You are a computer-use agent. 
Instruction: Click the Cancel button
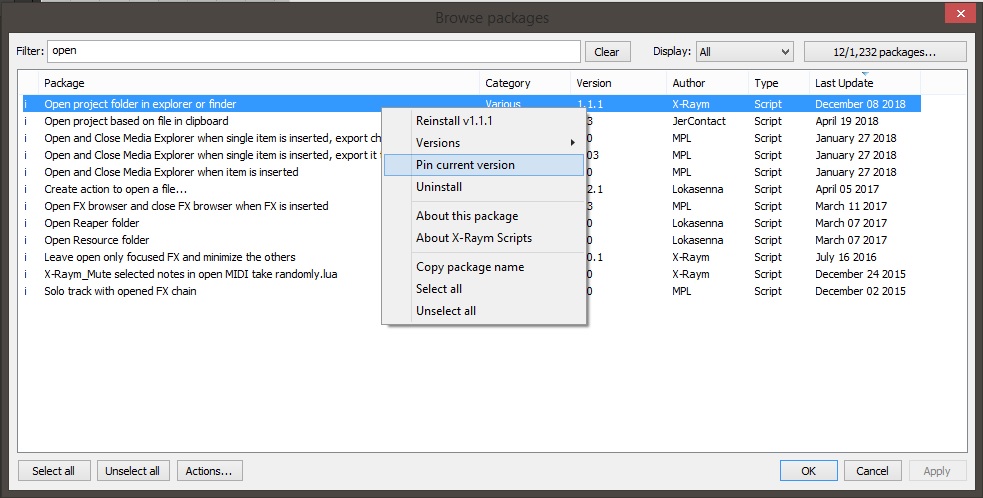[873, 471]
